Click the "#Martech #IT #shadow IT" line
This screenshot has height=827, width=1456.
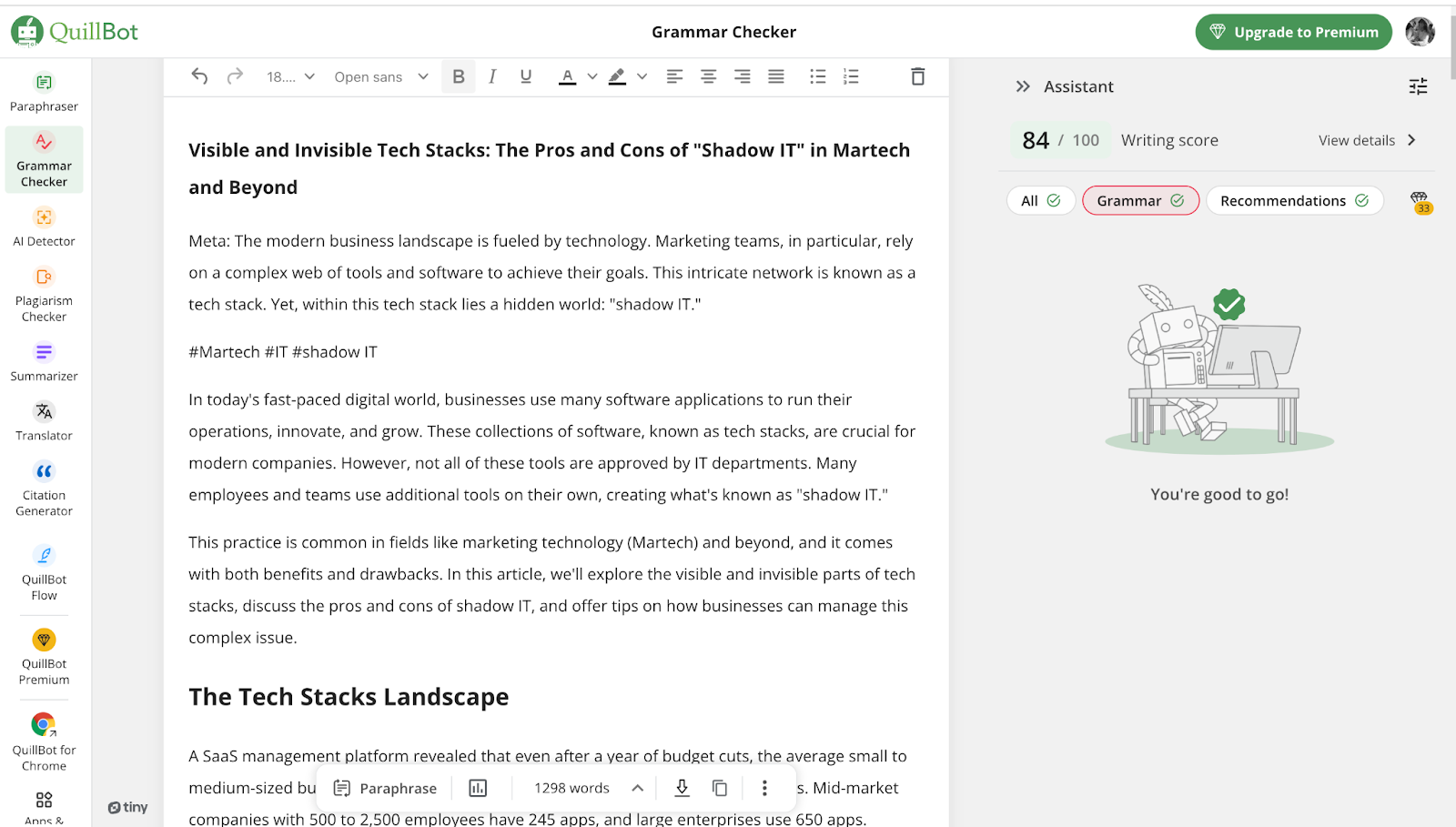coord(283,352)
